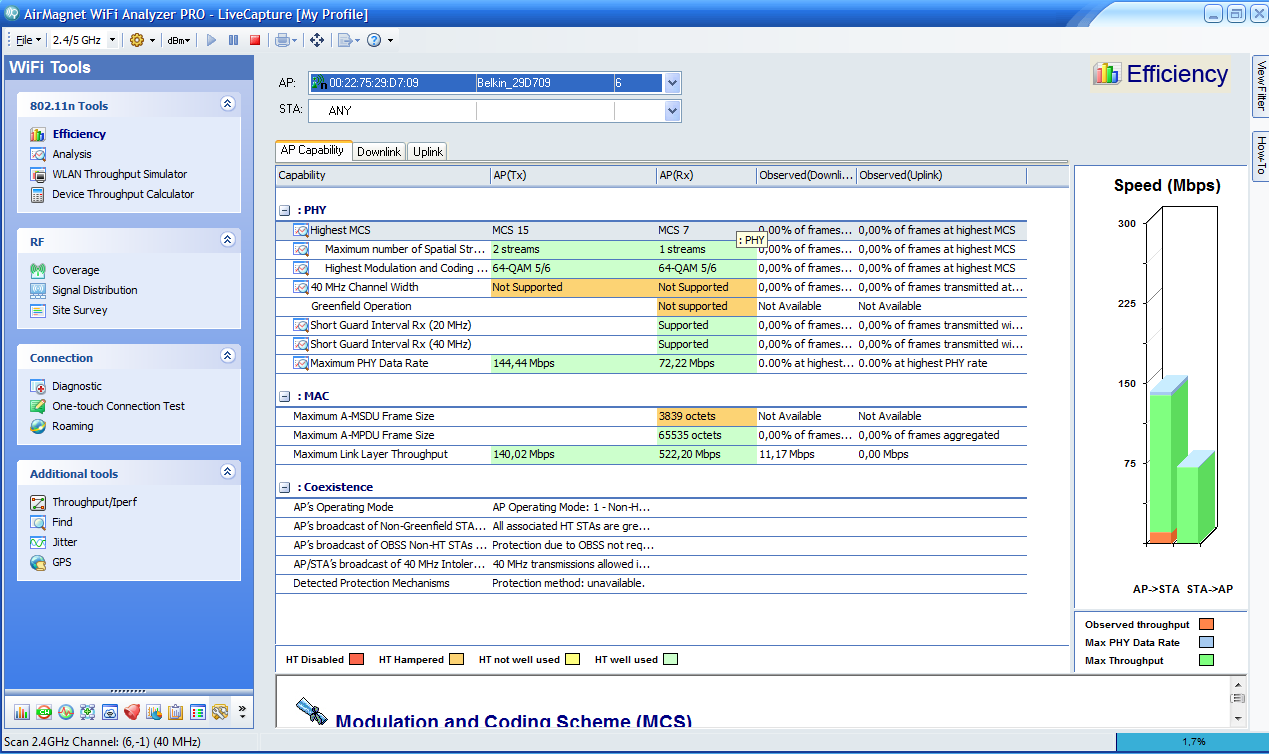Select the AP's Operating Mode row
The height and width of the screenshot is (754, 1269).
(652, 507)
